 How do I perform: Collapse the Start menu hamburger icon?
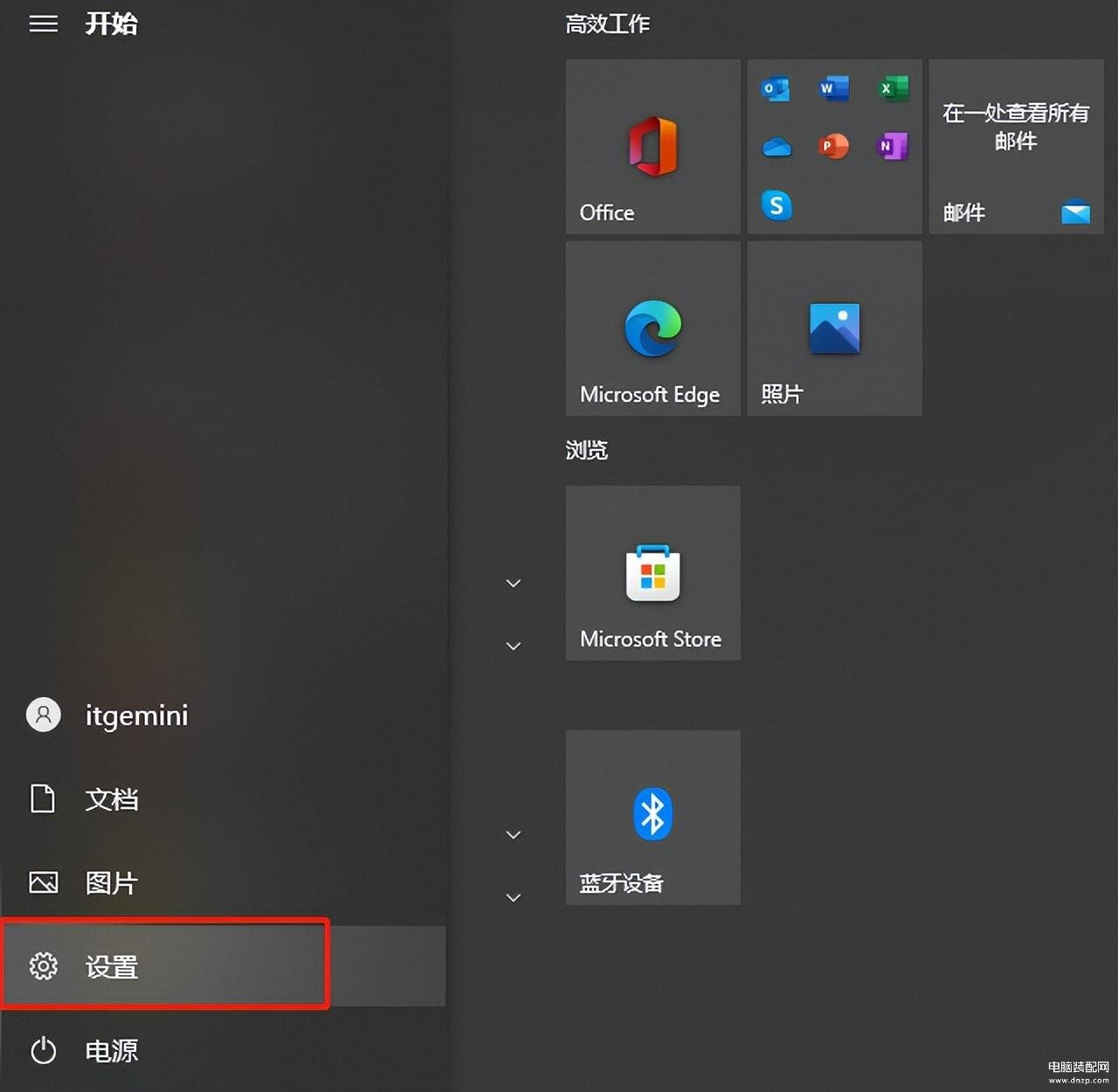coord(43,24)
